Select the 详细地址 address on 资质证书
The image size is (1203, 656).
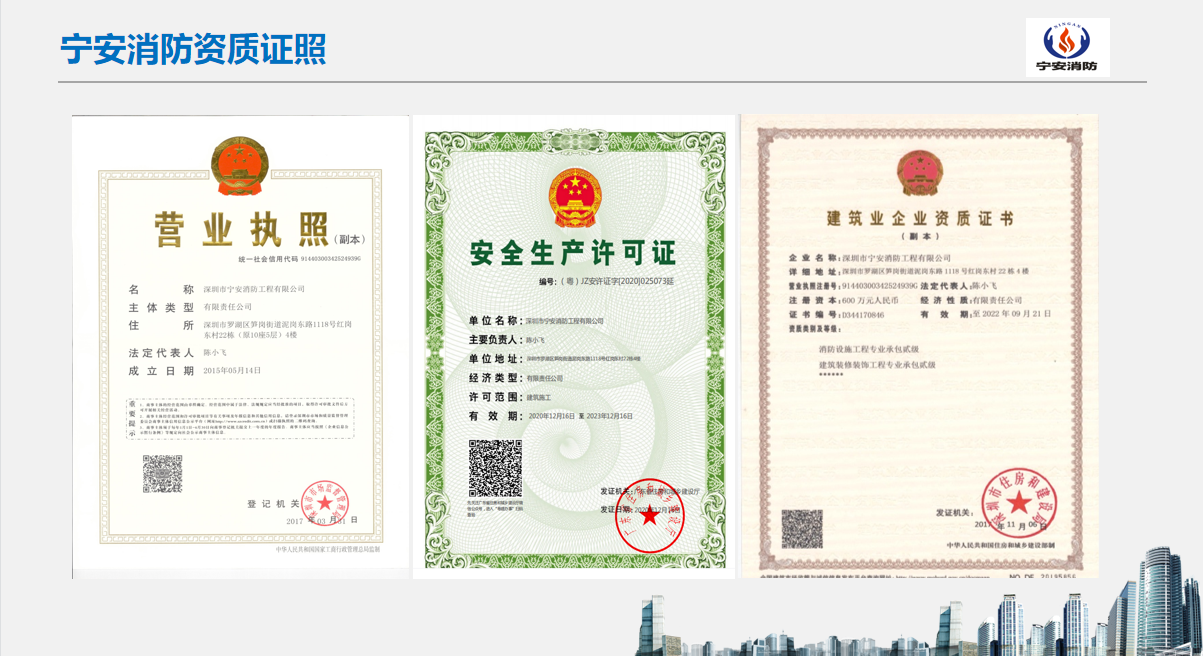(x=935, y=272)
